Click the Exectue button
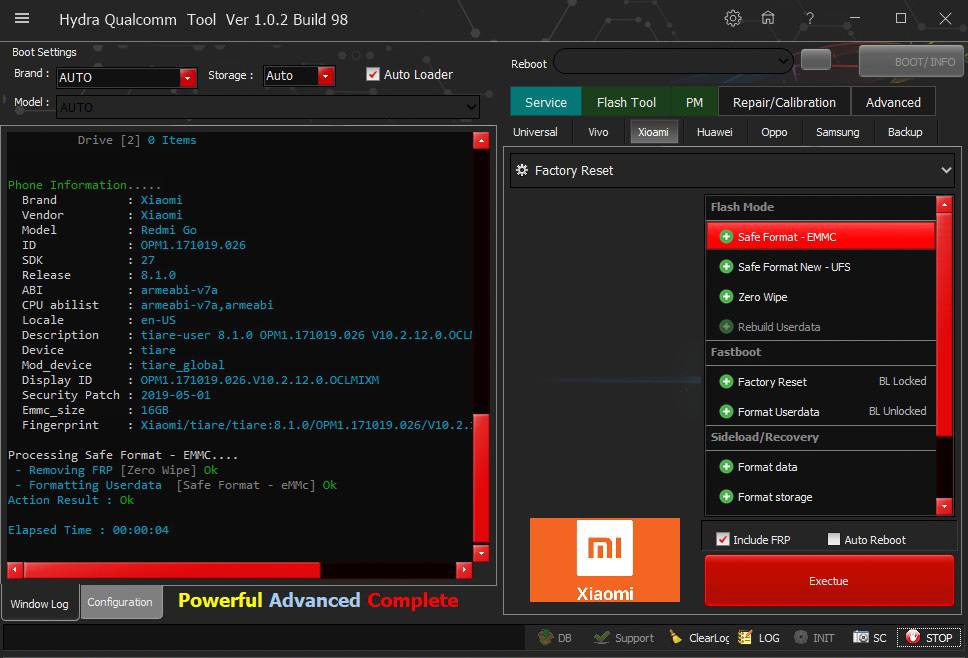Viewport: 968px width, 658px height. tap(828, 581)
